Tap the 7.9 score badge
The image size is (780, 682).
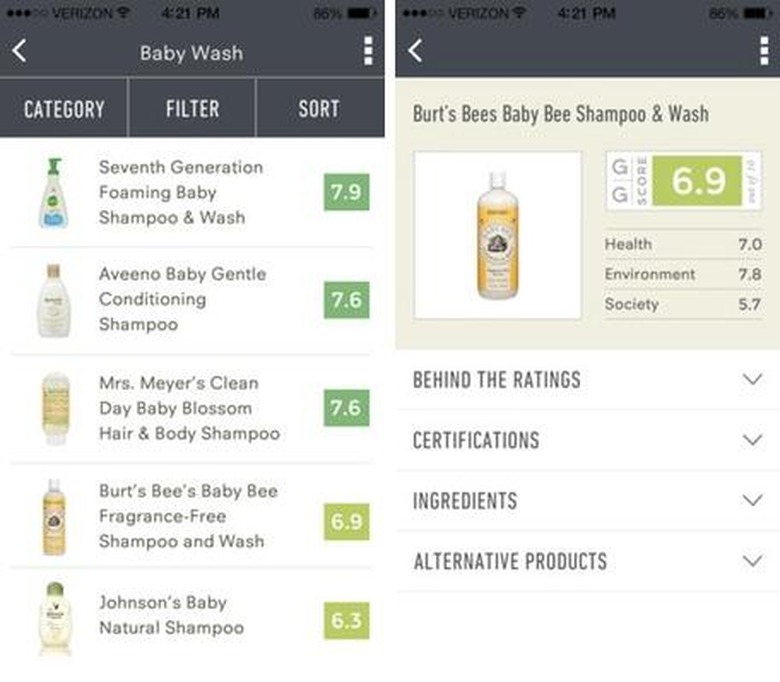[x=346, y=192]
